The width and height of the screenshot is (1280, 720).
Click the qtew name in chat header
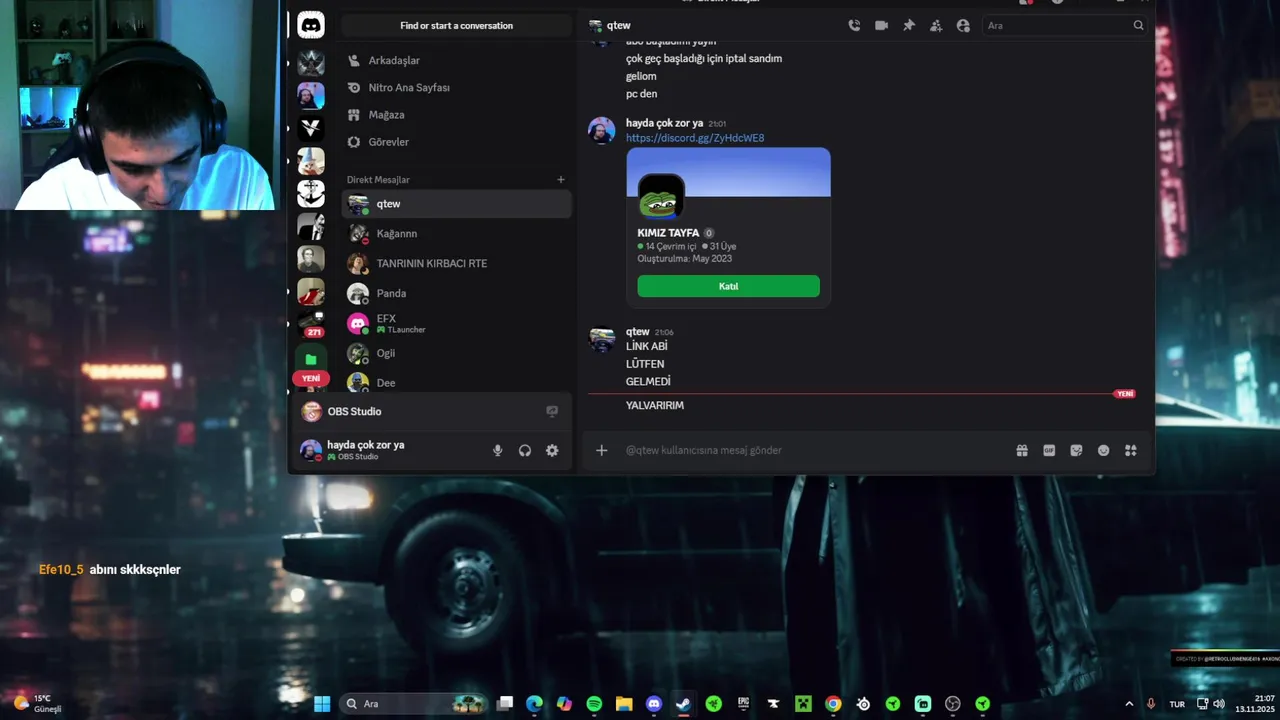point(619,25)
